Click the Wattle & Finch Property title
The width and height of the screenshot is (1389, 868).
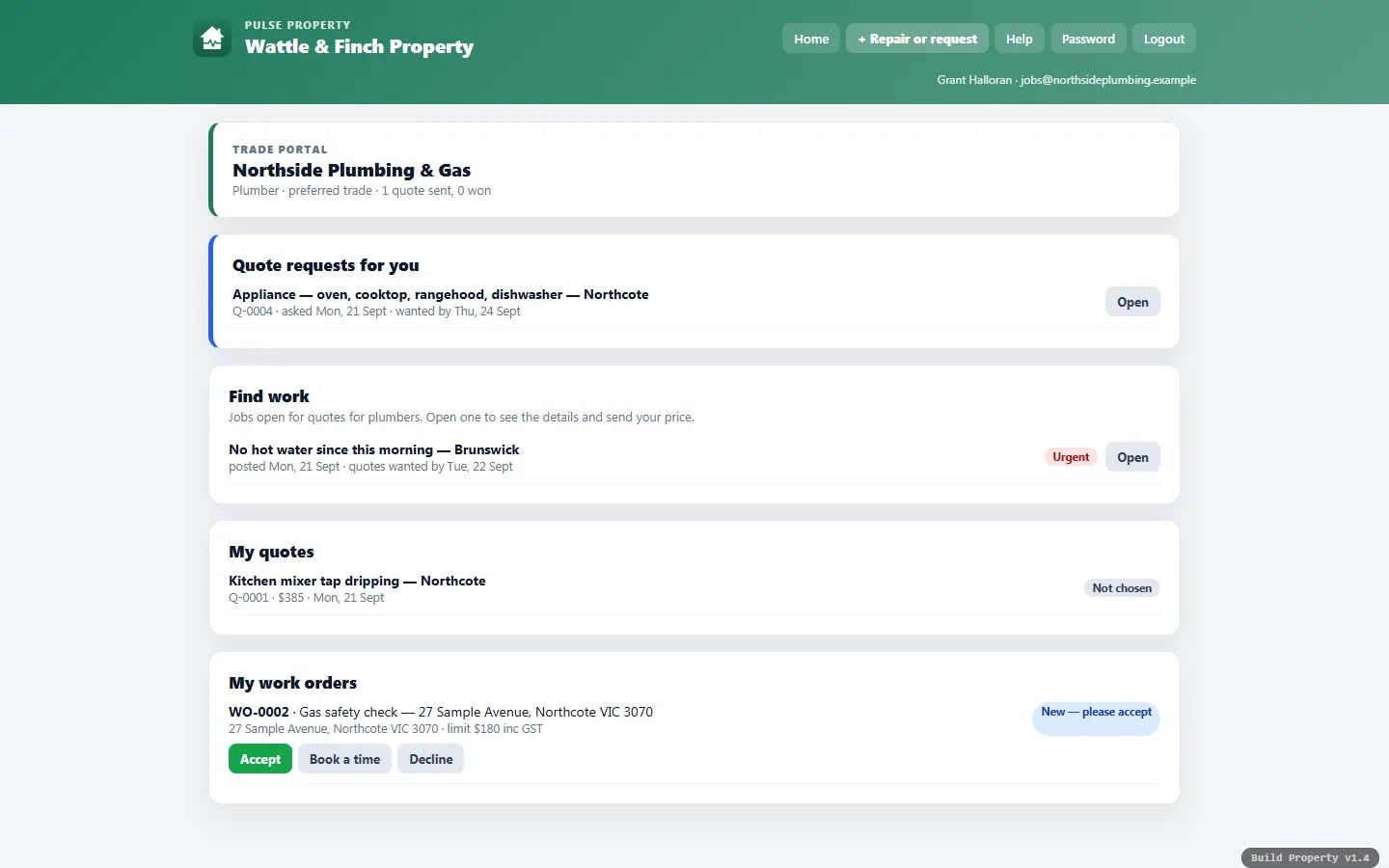click(359, 46)
